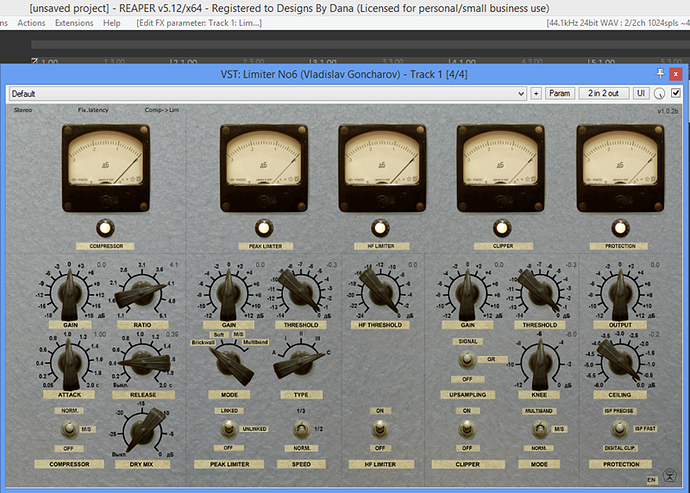The image size is (690, 493).
Task: Open the 2 in 2 out routing button
Action: click(603, 93)
